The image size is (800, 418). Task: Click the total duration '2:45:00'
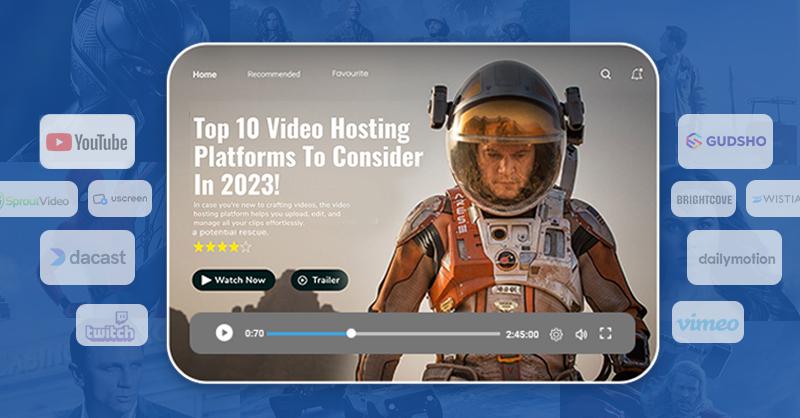click(522, 334)
